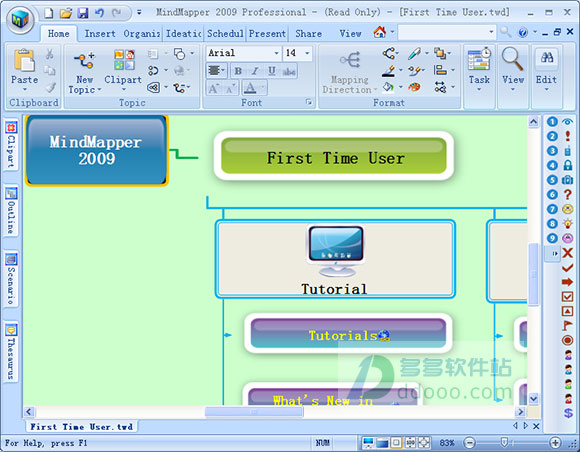Click the binoculars Edit icon
This screenshot has width=580, height=452.
(547, 58)
